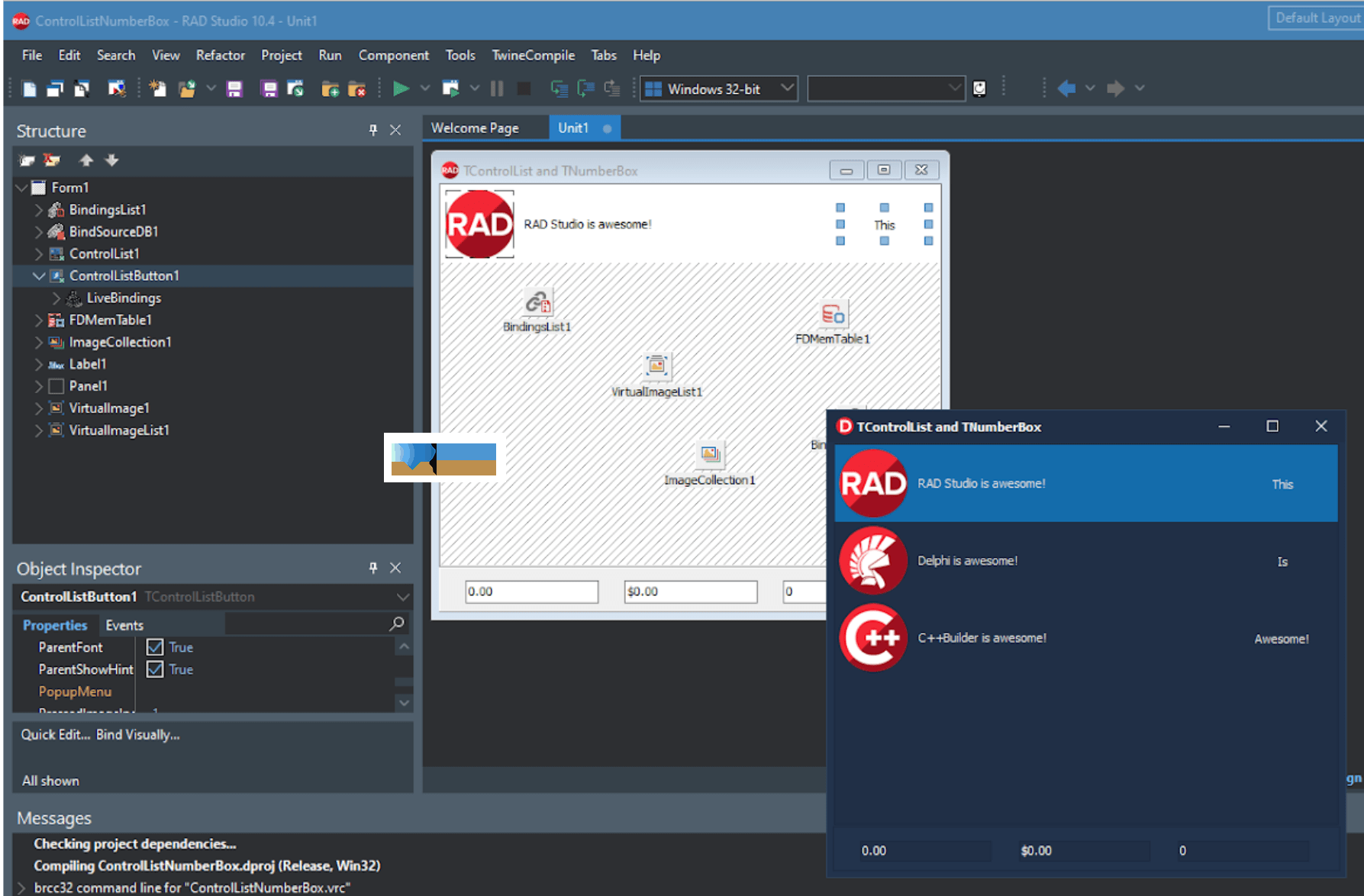
Task: Toggle the Structure panel pin
Action: pos(373,131)
